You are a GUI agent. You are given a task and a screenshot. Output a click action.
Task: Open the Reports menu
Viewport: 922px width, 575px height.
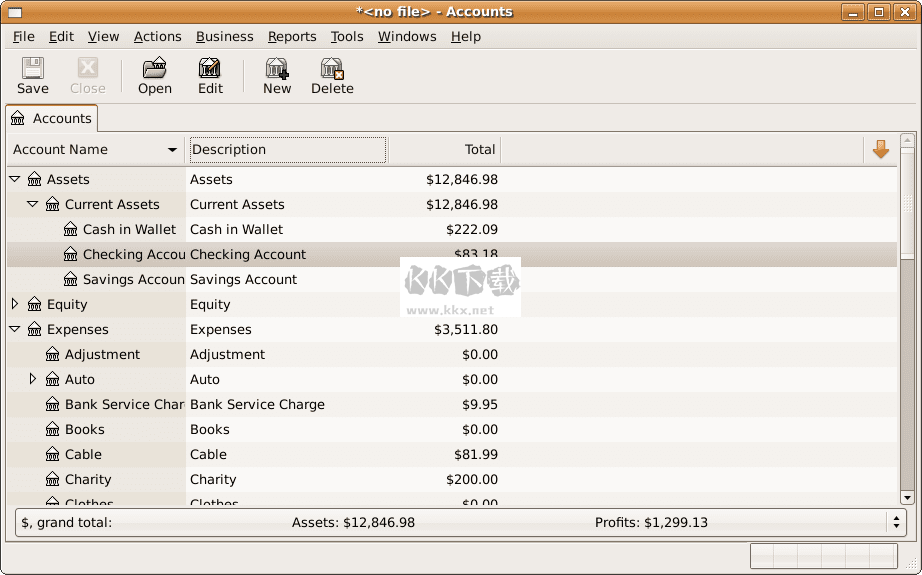(292, 37)
